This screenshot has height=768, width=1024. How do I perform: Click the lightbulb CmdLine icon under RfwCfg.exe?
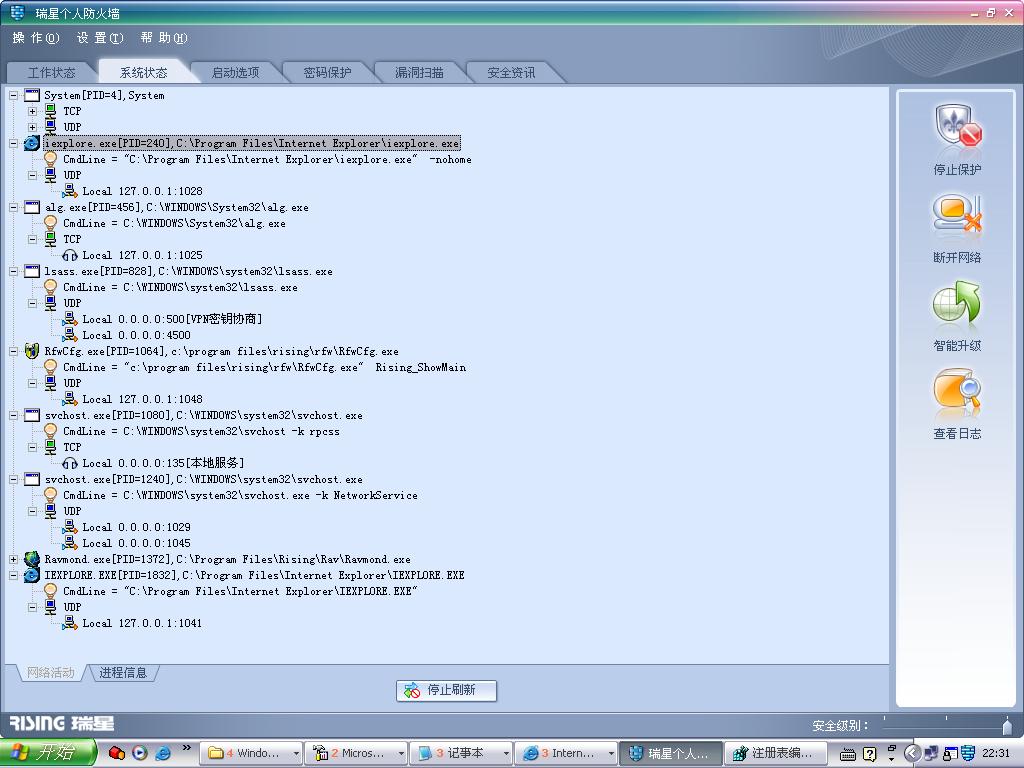click(50, 367)
